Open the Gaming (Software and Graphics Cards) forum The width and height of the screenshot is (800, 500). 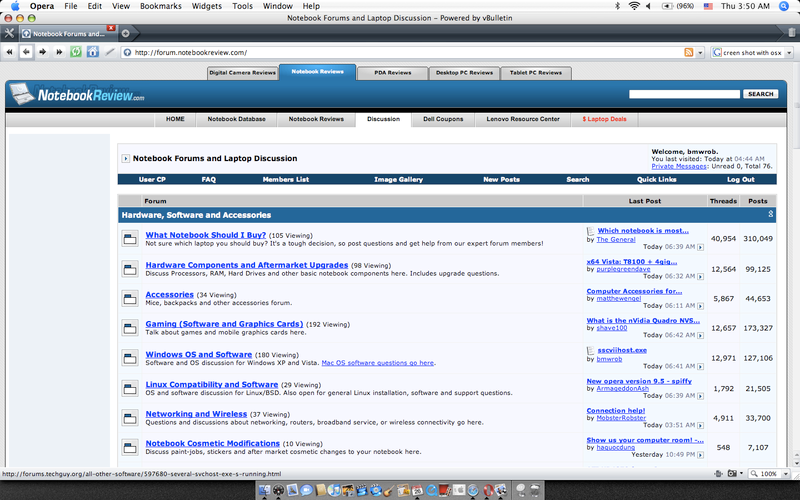(224, 324)
